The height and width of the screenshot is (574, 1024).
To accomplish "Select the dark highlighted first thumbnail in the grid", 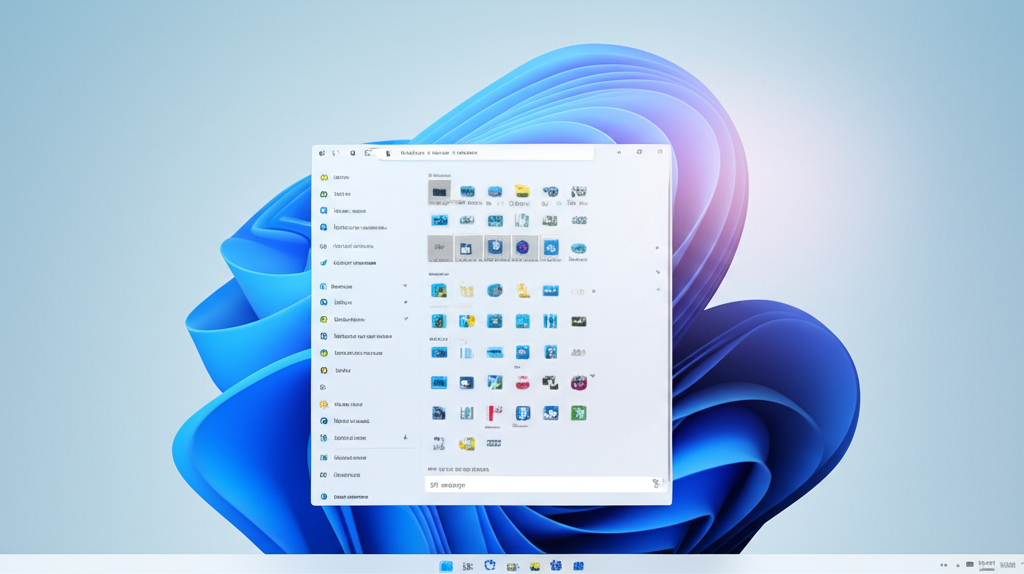I will coord(439,190).
